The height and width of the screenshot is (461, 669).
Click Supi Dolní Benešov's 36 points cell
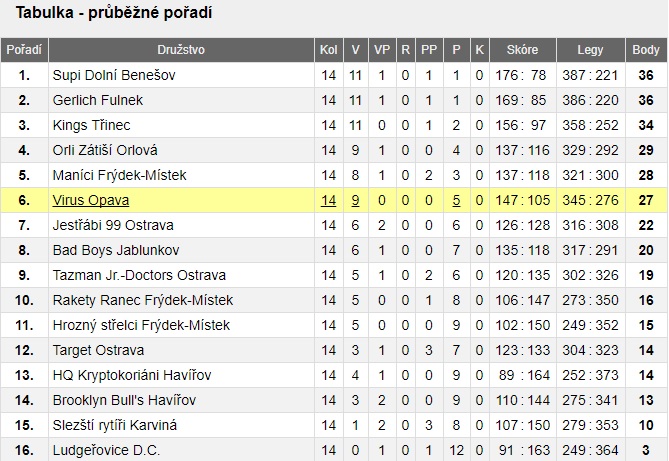(x=646, y=75)
